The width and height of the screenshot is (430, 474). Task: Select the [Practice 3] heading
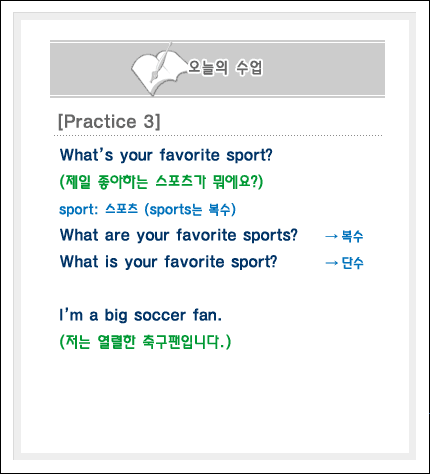(109, 121)
